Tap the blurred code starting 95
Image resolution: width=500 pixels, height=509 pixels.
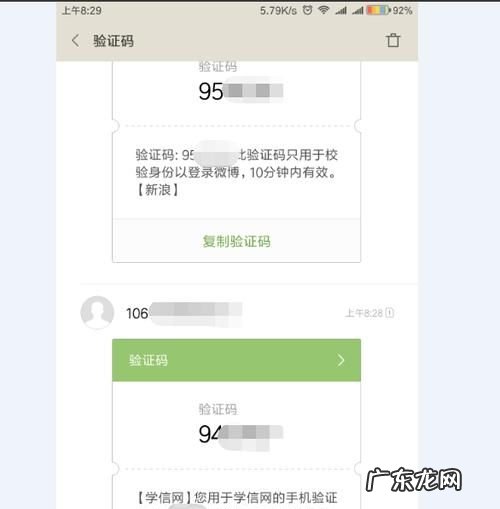click(241, 91)
